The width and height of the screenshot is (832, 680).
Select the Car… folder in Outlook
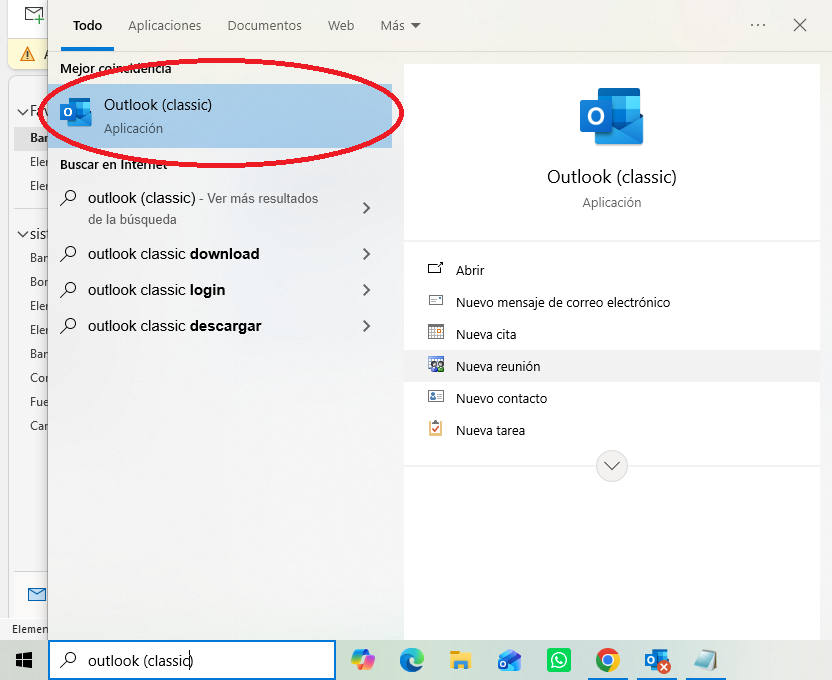(38, 425)
